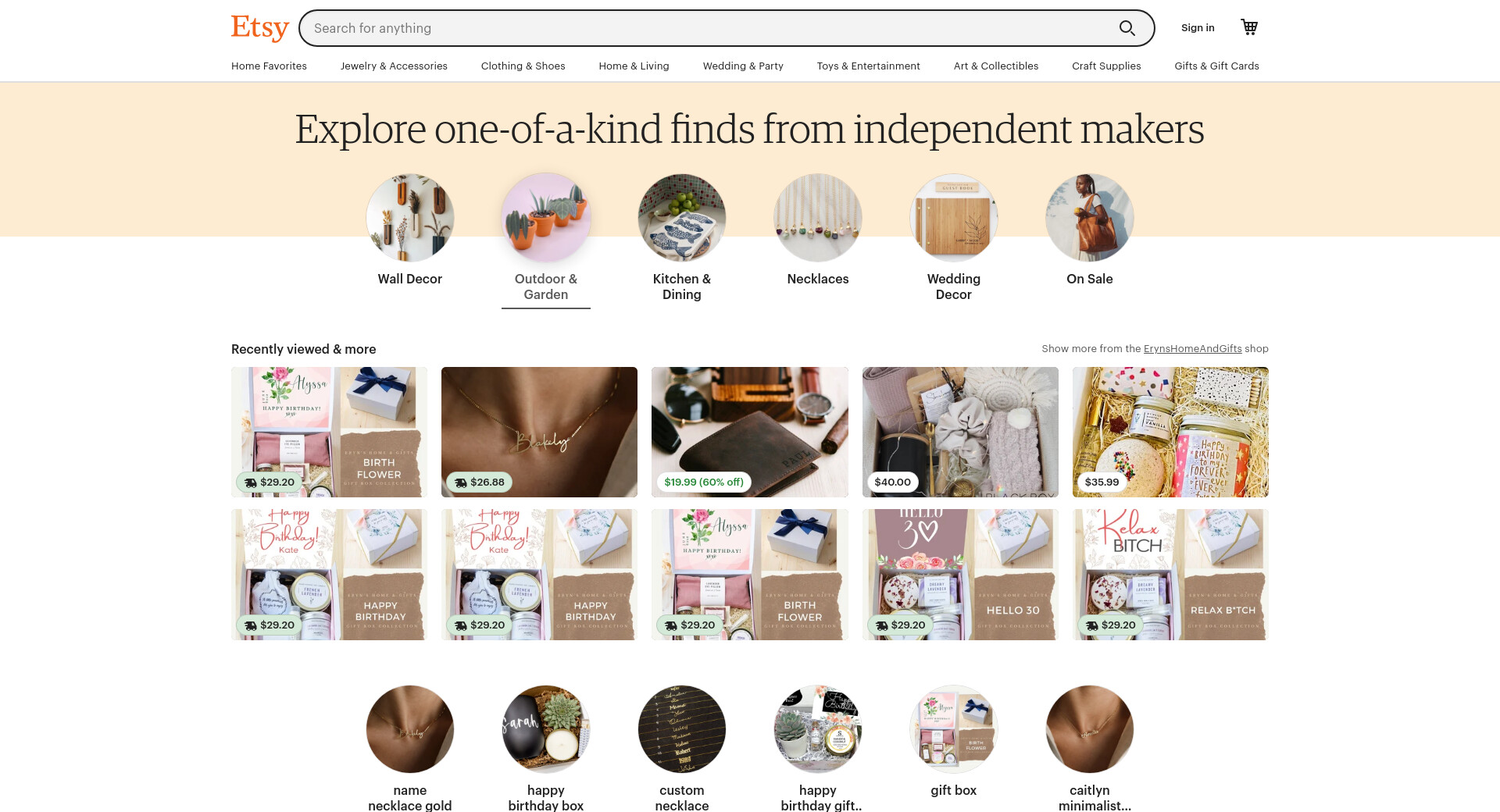This screenshot has width=1500, height=812.
Task: Open the $26.88 name necklace listing
Action: point(539,432)
